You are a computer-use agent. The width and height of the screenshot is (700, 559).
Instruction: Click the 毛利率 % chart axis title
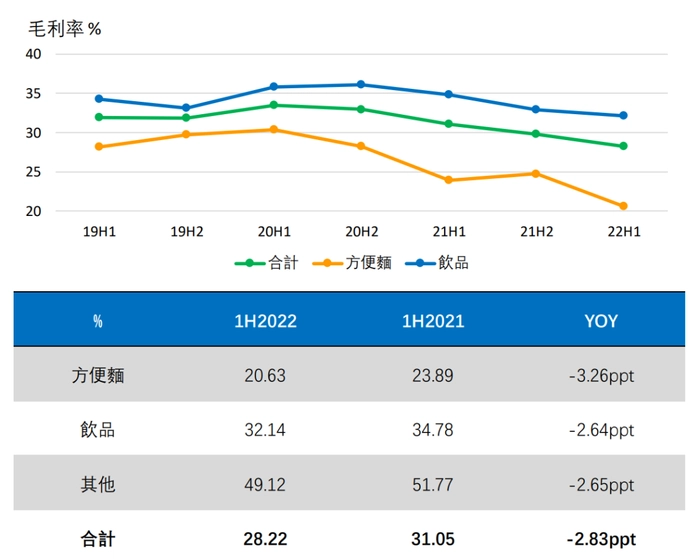(64, 29)
